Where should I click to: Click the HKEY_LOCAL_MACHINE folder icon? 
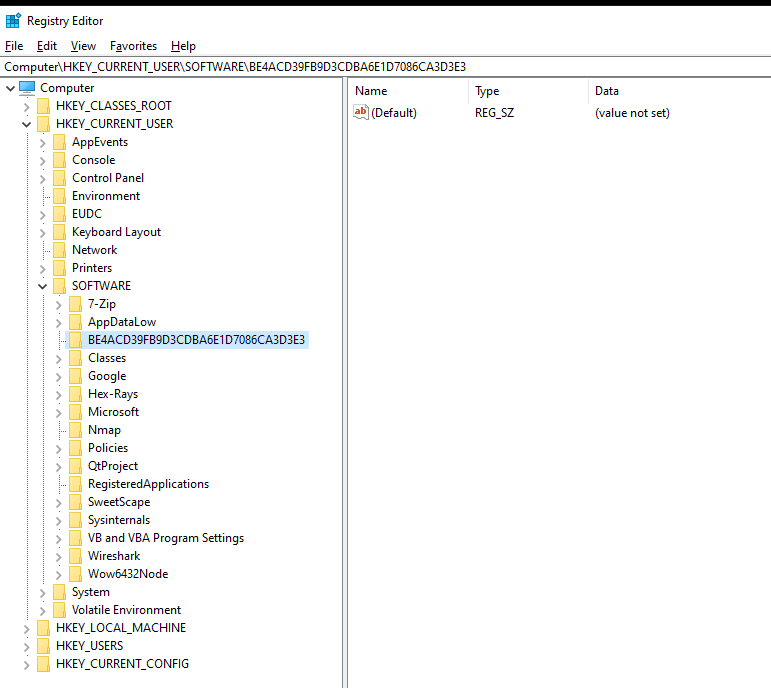pos(43,628)
